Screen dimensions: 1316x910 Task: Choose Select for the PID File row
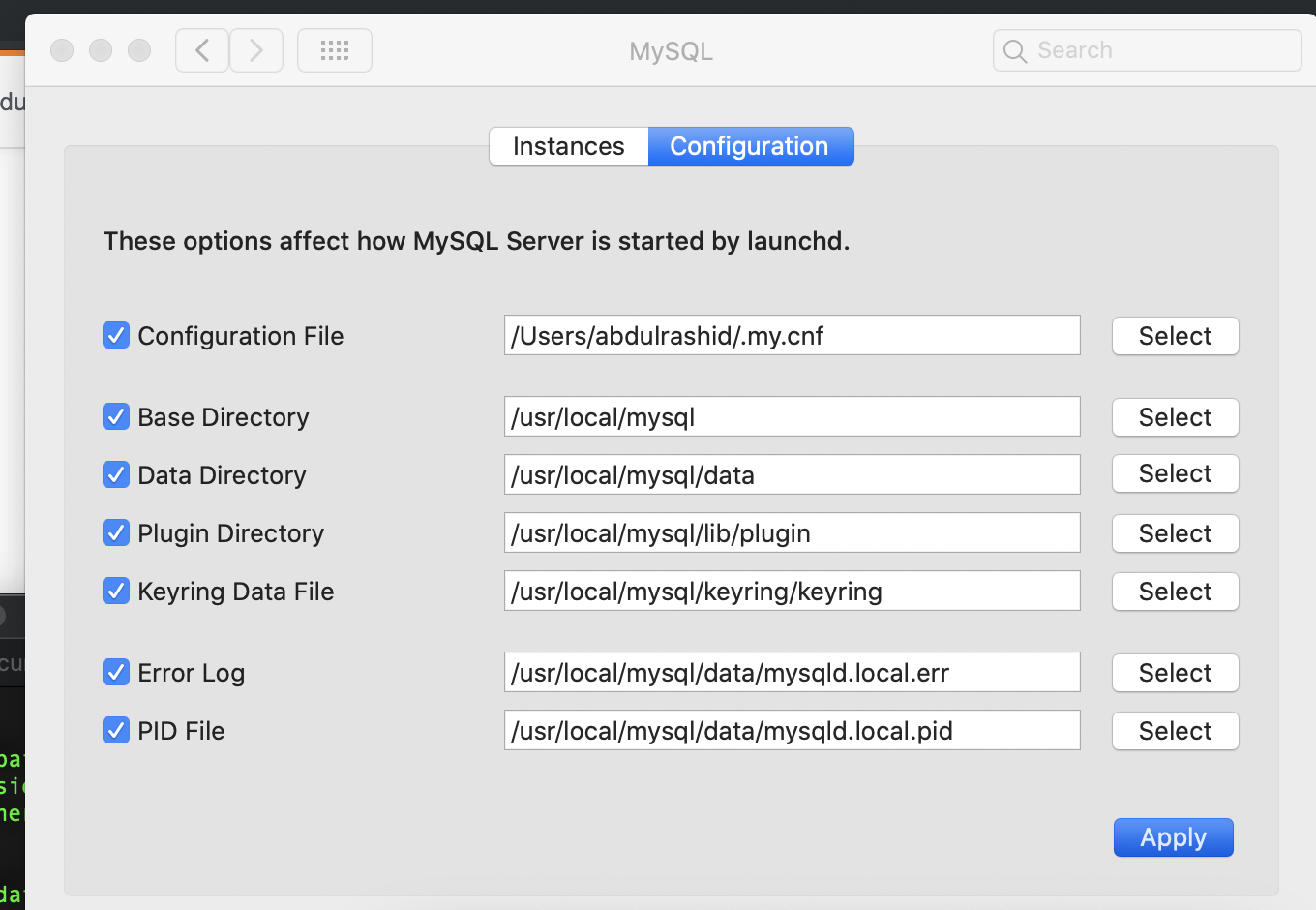point(1175,731)
